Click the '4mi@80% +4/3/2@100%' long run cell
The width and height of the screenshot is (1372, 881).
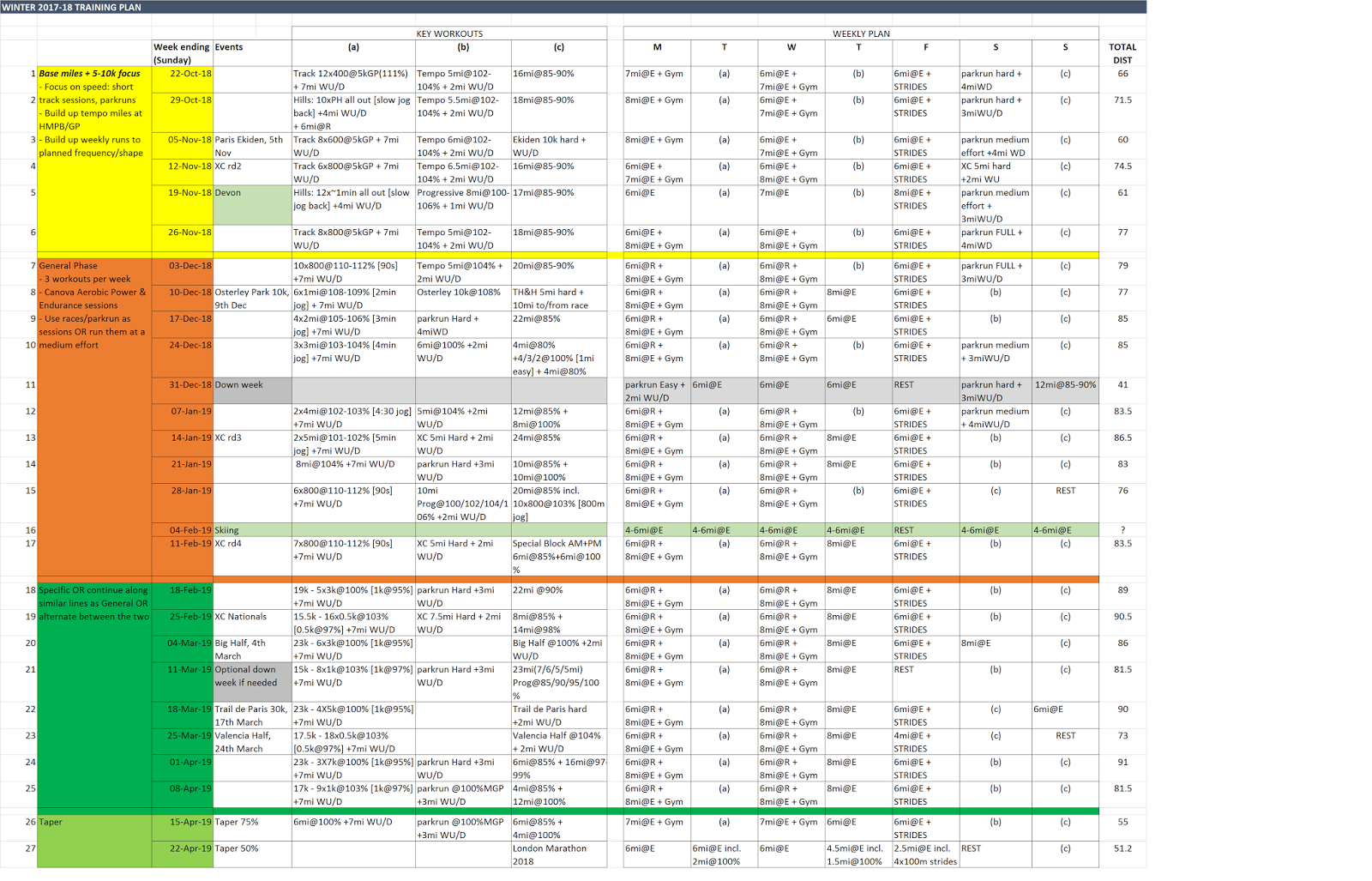point(559,359)
